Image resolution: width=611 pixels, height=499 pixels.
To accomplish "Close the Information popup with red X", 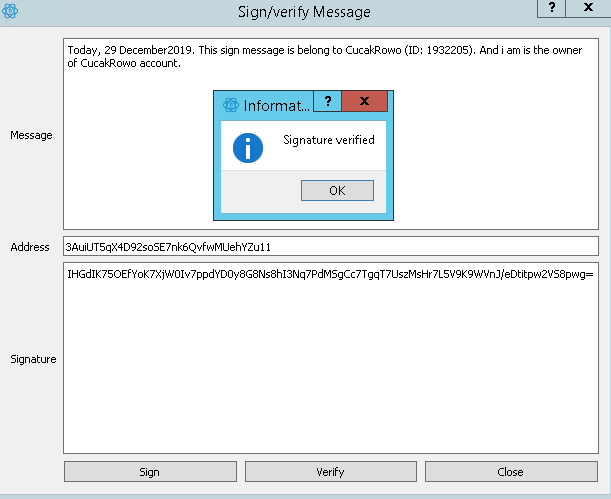I will pos(365,101).
